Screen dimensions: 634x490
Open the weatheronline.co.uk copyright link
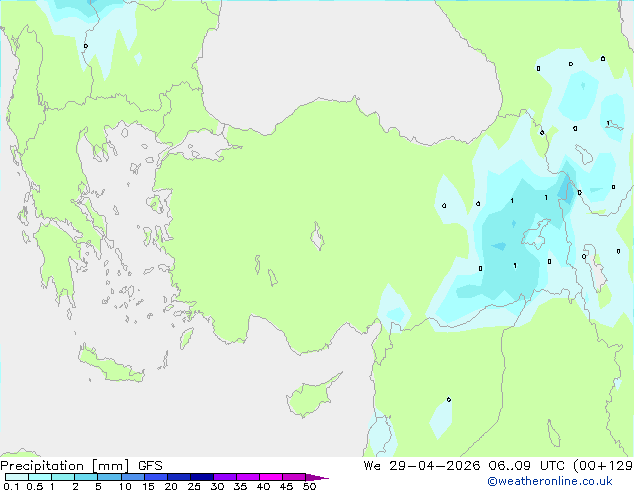(x=550, y=481)
